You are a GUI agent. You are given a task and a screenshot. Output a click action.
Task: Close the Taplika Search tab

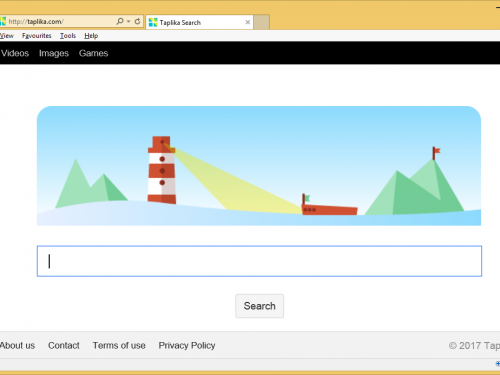click(248, 22)
